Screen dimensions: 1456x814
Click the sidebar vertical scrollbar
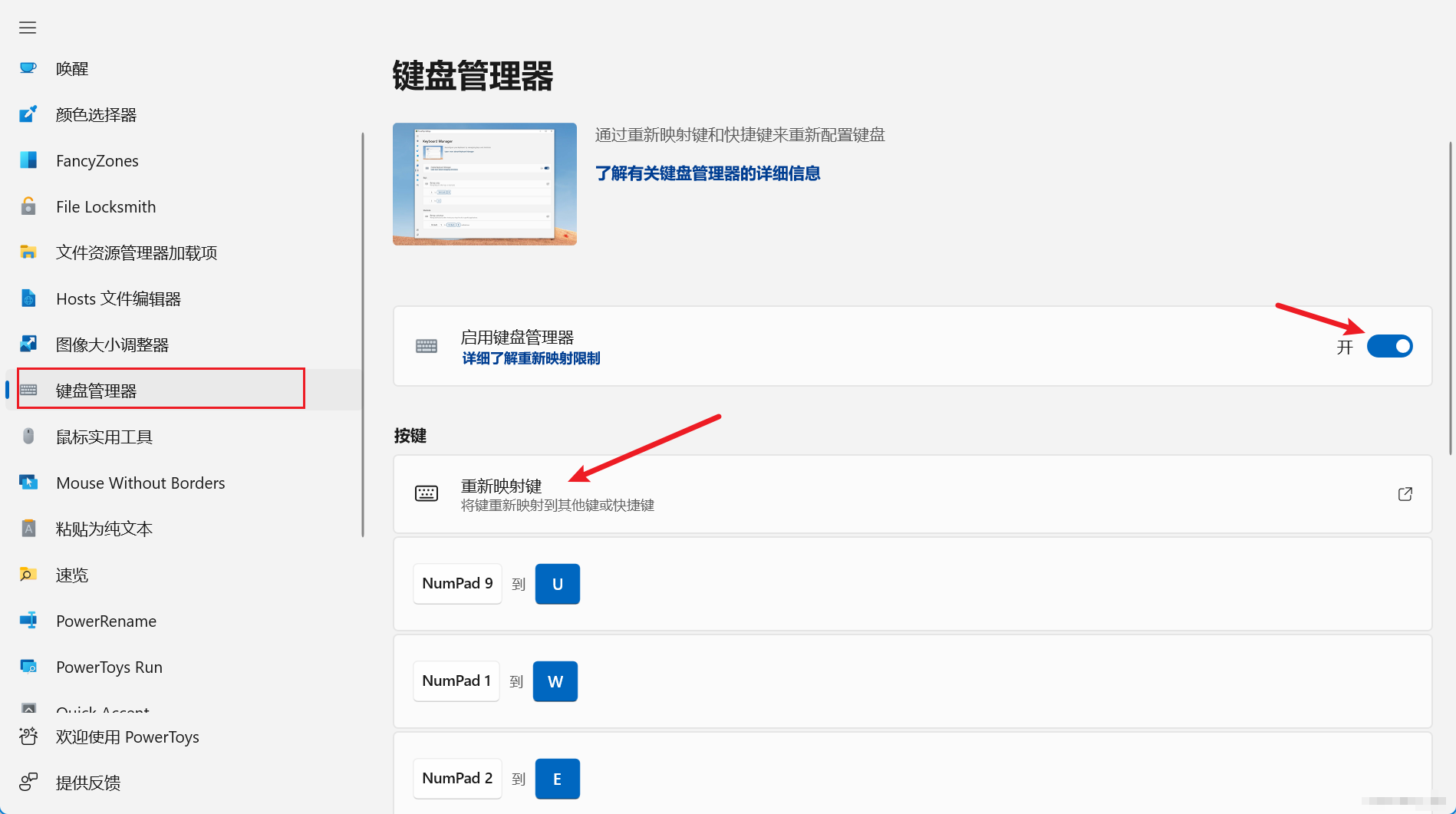click(x=362, y=334)
